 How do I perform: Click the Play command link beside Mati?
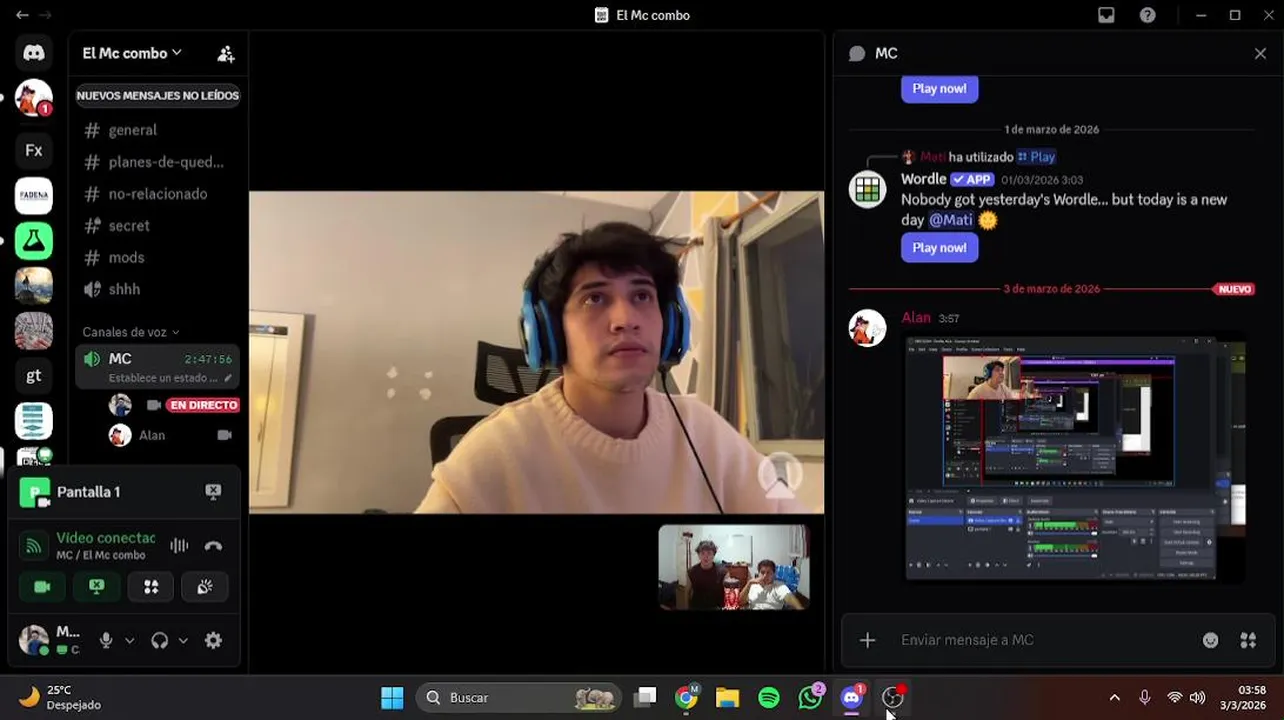1036,157
